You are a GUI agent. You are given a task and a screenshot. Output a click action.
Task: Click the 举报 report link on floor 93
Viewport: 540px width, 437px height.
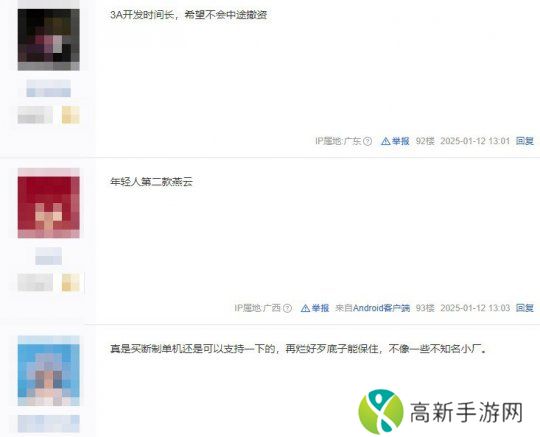coord(320,308)
